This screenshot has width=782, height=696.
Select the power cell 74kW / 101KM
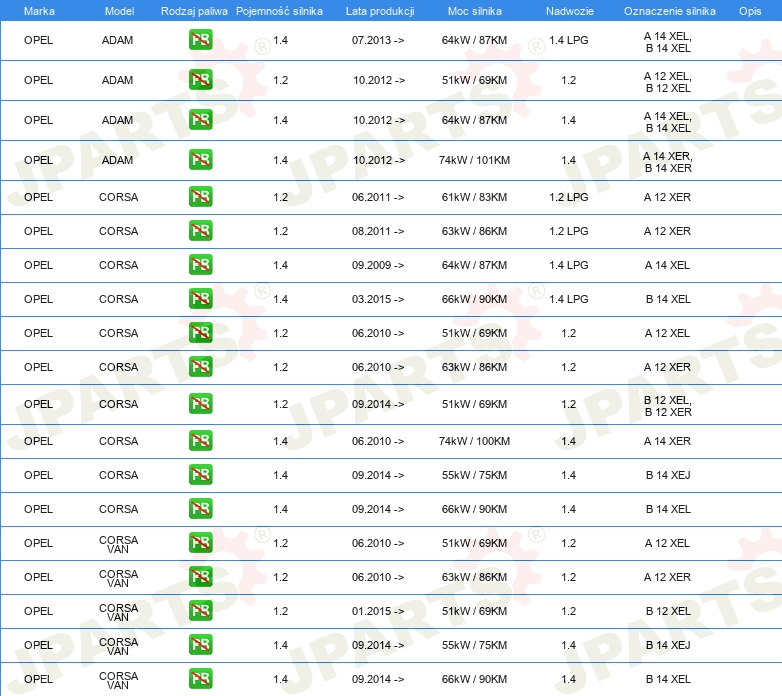click(x=474, y=160)
